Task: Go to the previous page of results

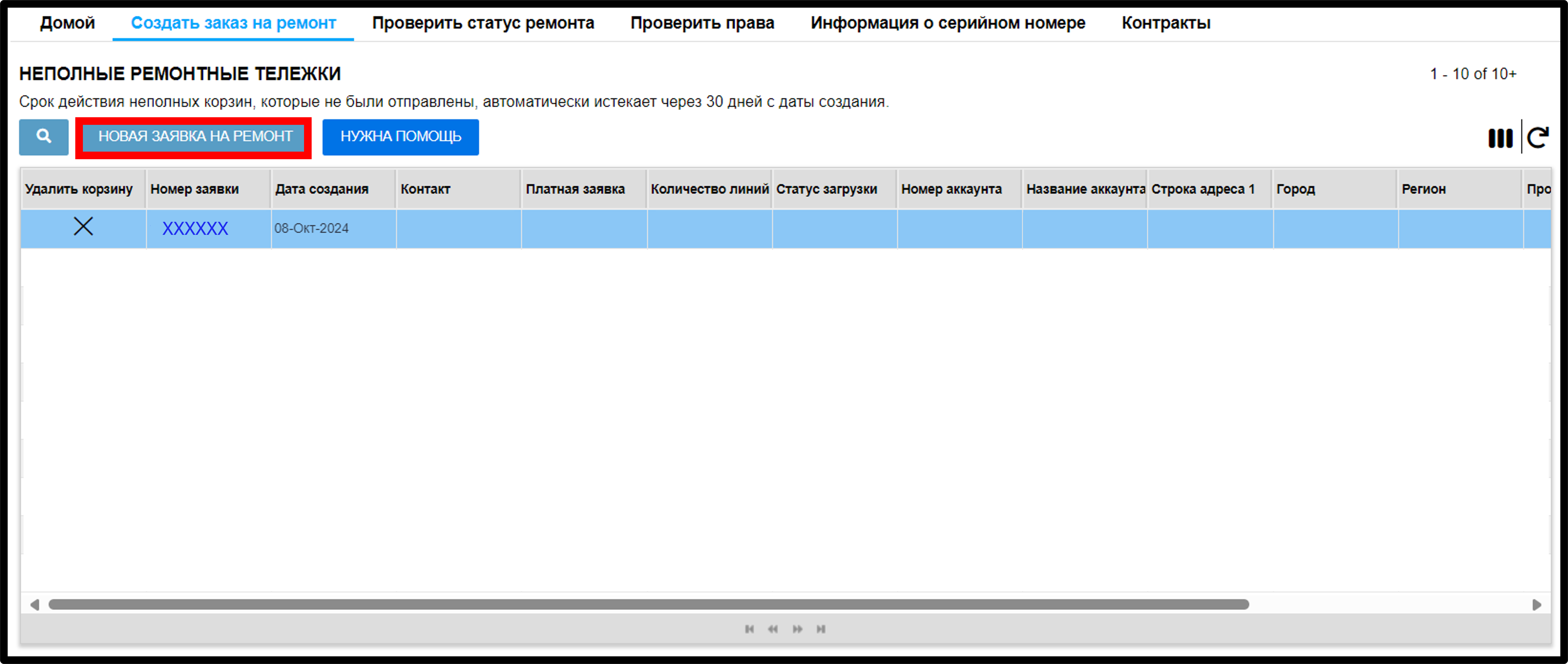Action: coord(773,629)
